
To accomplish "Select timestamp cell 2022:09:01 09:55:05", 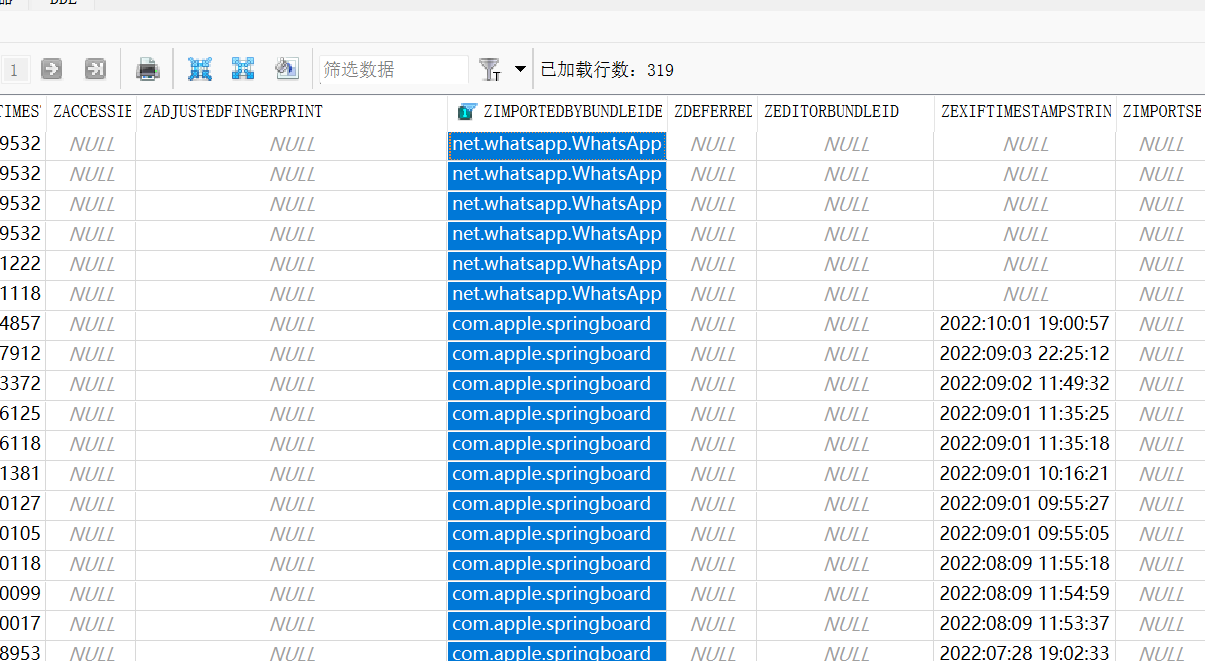I will pos(1025,534).
